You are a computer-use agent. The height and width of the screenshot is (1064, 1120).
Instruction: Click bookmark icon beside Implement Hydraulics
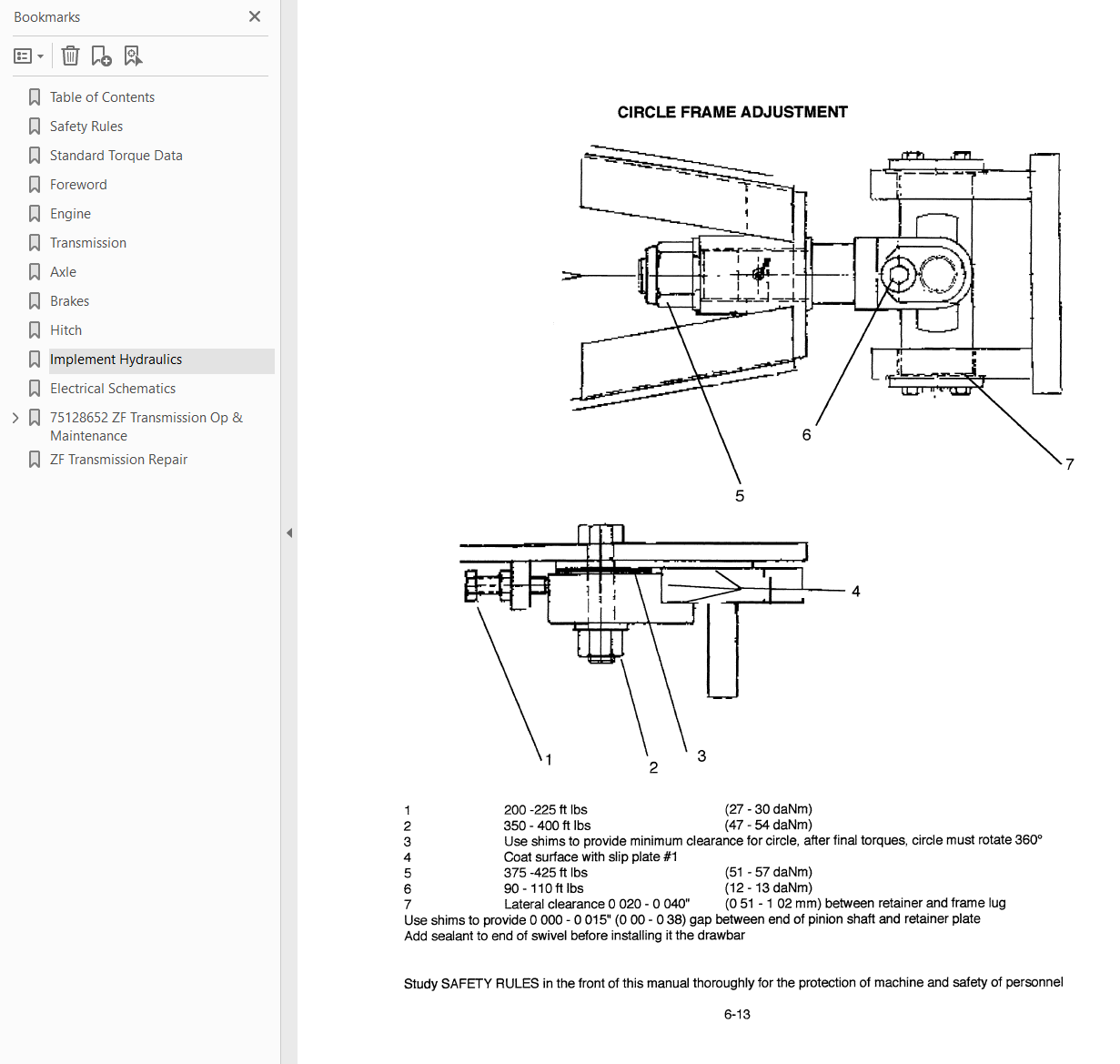(35, 360)
